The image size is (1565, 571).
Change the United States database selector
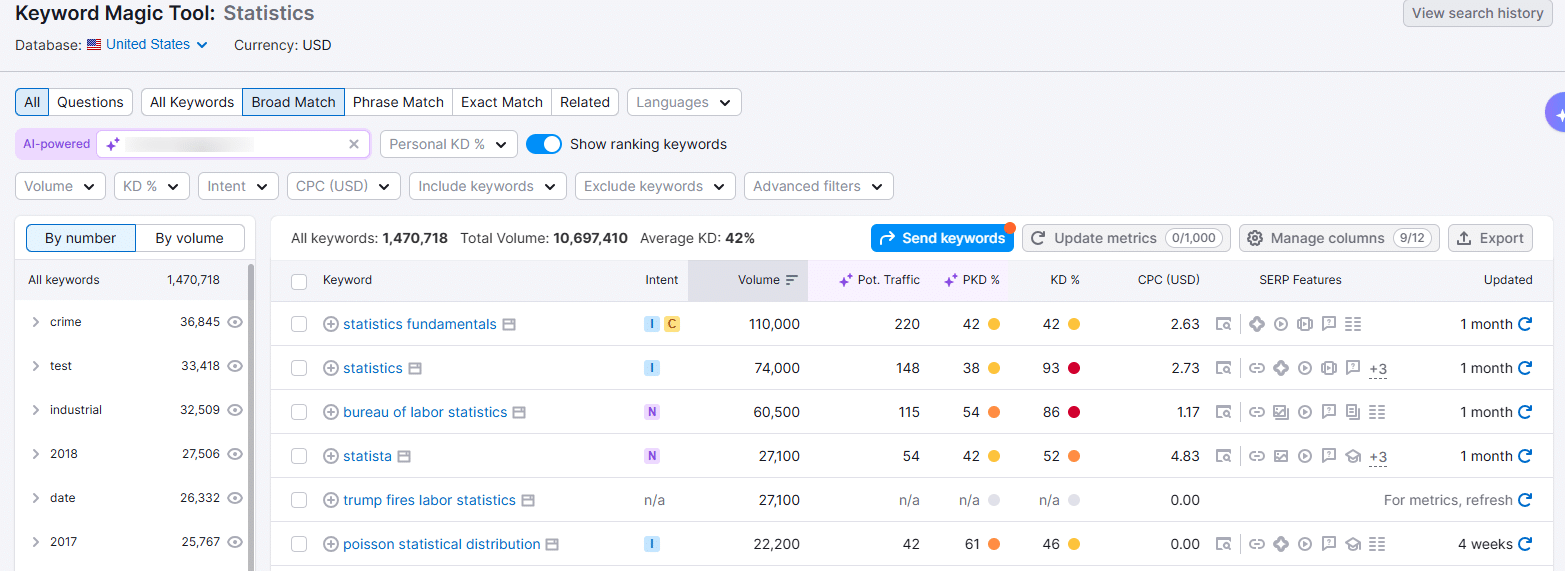pos(147,44)
